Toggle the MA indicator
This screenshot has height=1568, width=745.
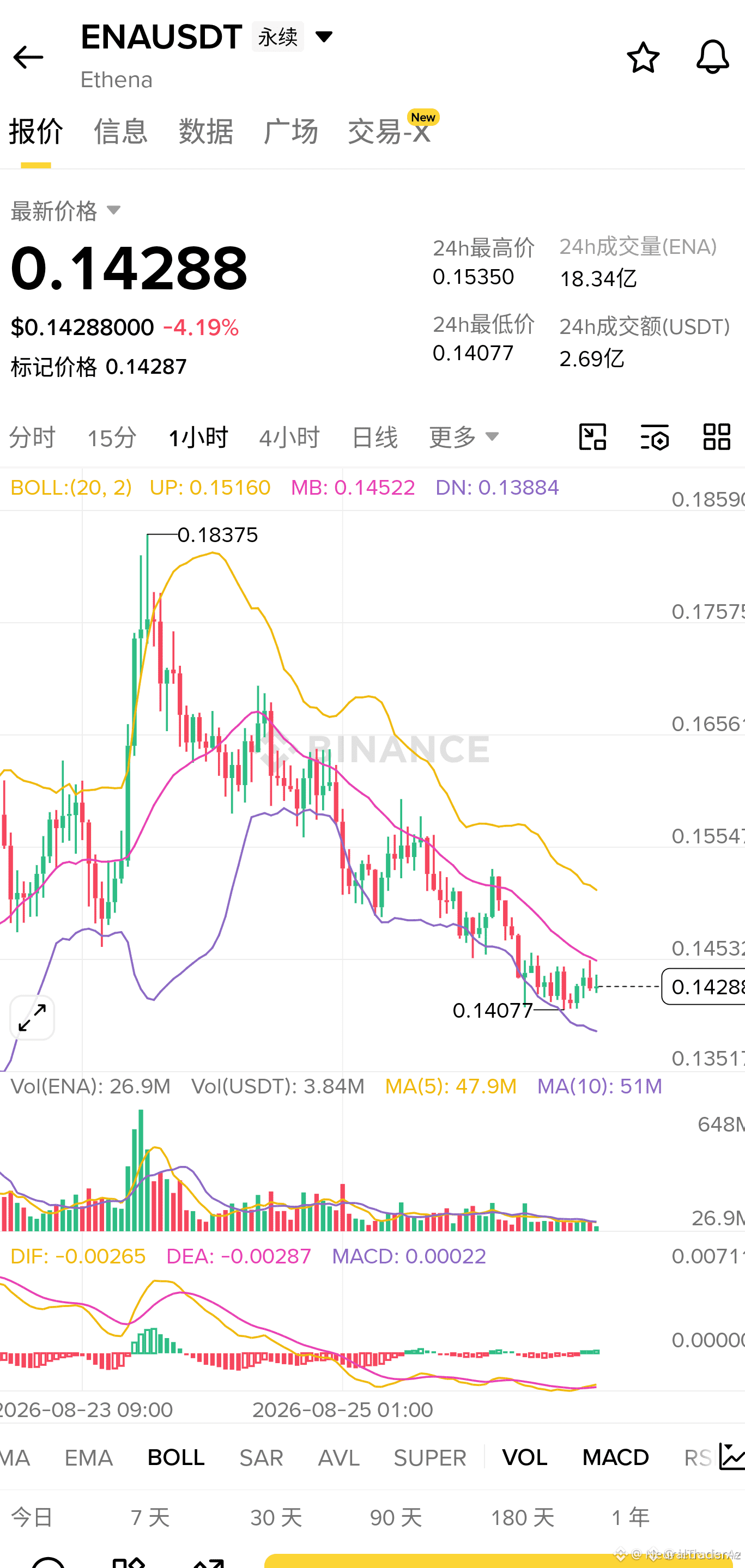coord(15,1458)
